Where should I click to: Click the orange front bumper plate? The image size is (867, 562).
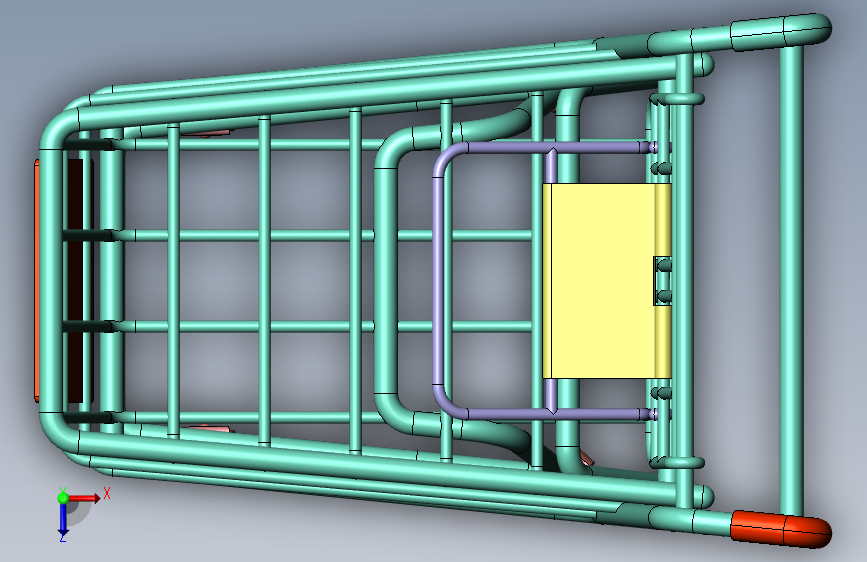point(36,281)
